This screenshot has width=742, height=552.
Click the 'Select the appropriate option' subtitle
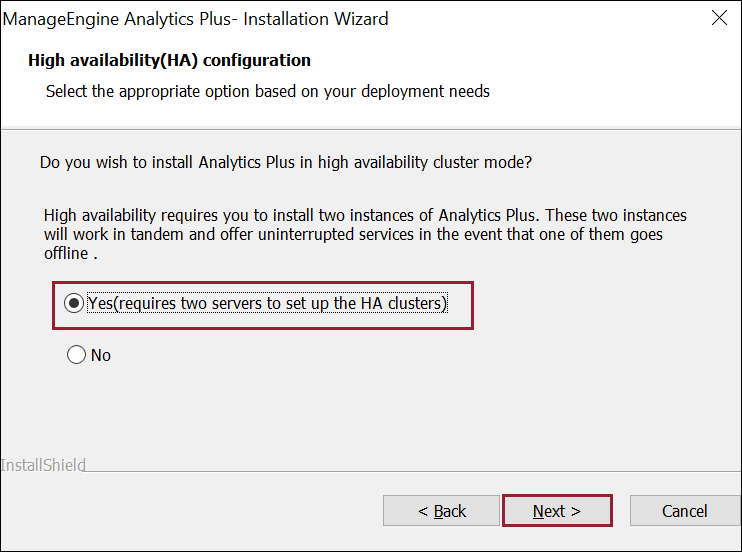(x=268, y=91)
